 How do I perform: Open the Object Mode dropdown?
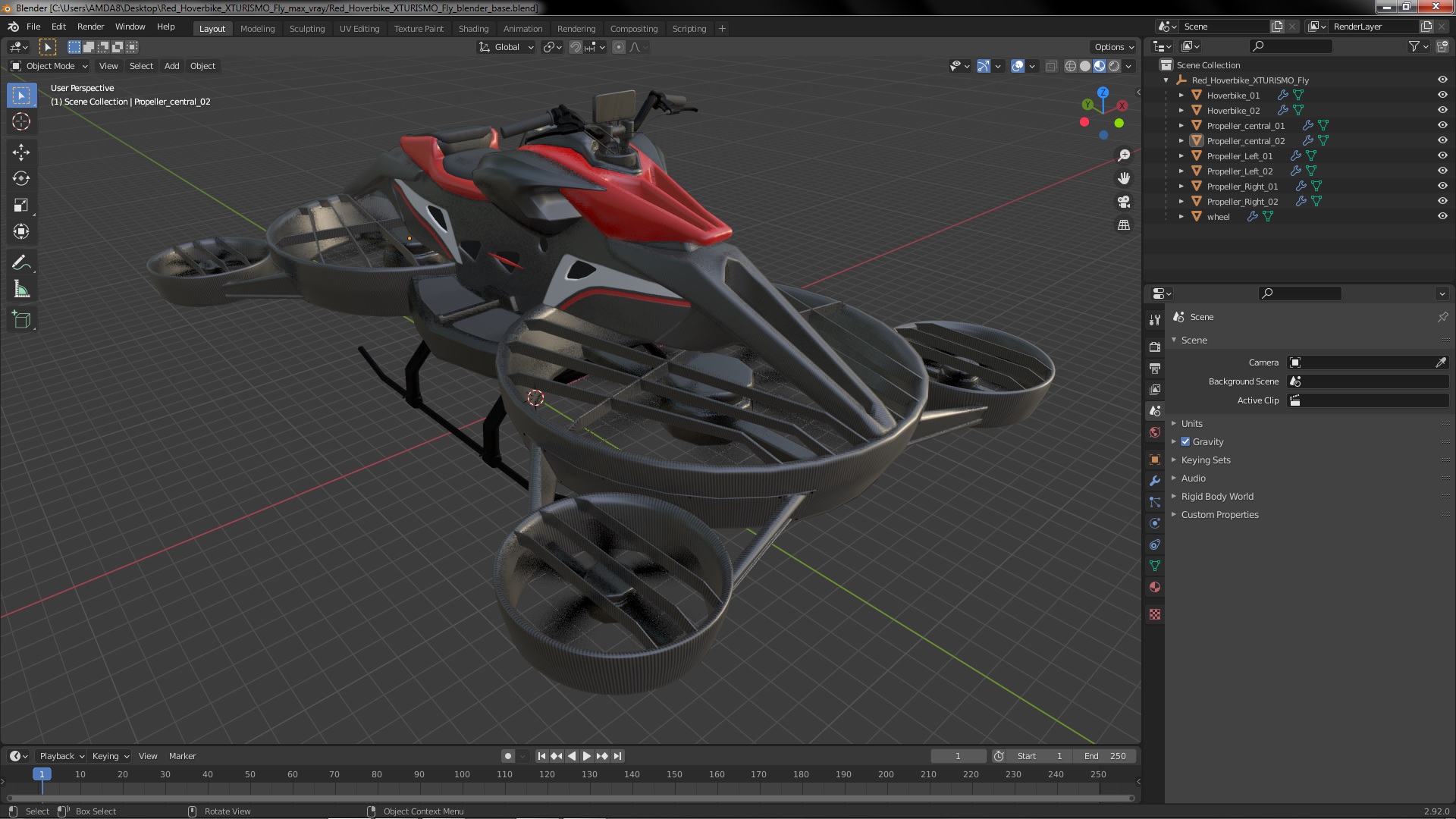coord(50,66)
